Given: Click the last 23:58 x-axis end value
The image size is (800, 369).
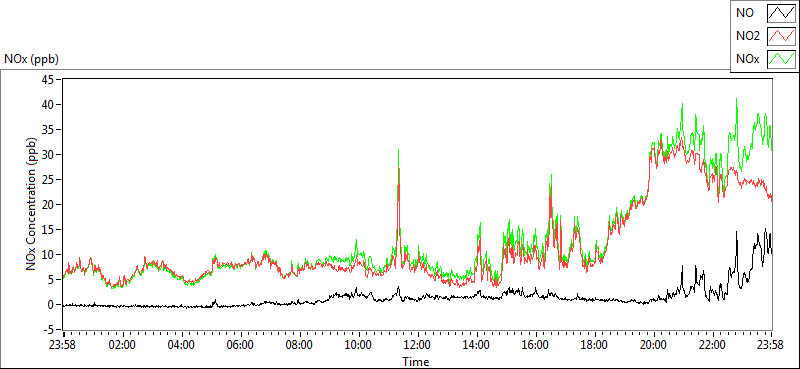Looking at the screenshot, I should [771, 344].
